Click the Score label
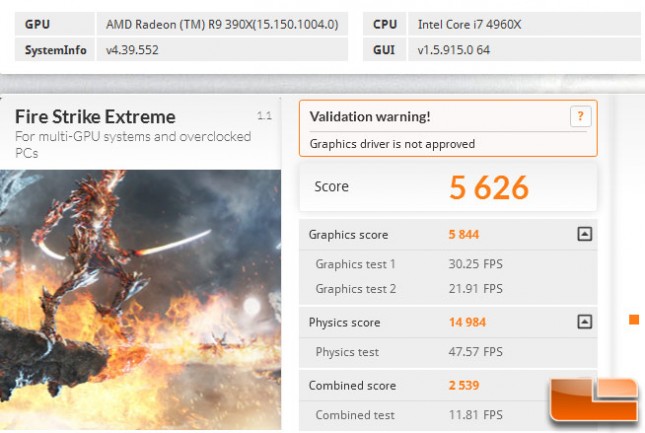Screen dimensions: 645x433 coord(332,187)
